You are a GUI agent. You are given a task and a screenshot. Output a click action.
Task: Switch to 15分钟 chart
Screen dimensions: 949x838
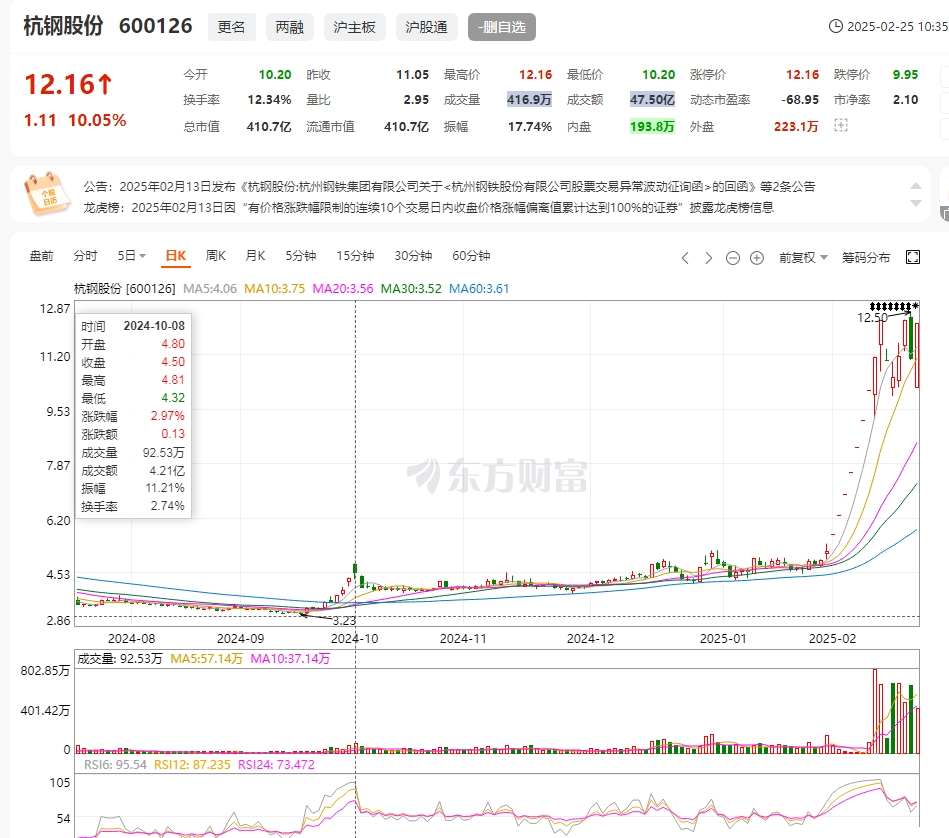tap(355, 256)
